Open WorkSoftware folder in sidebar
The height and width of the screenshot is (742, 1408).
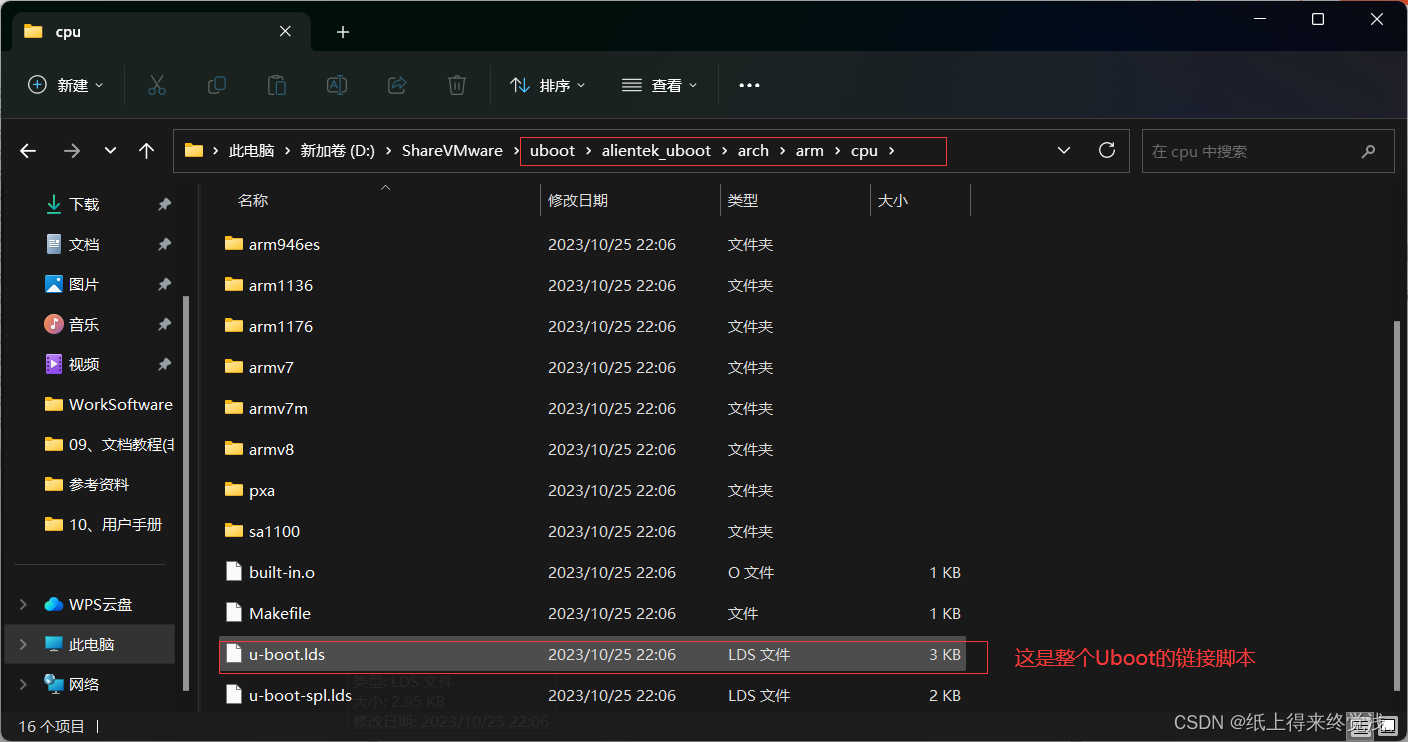pos(109,404)
